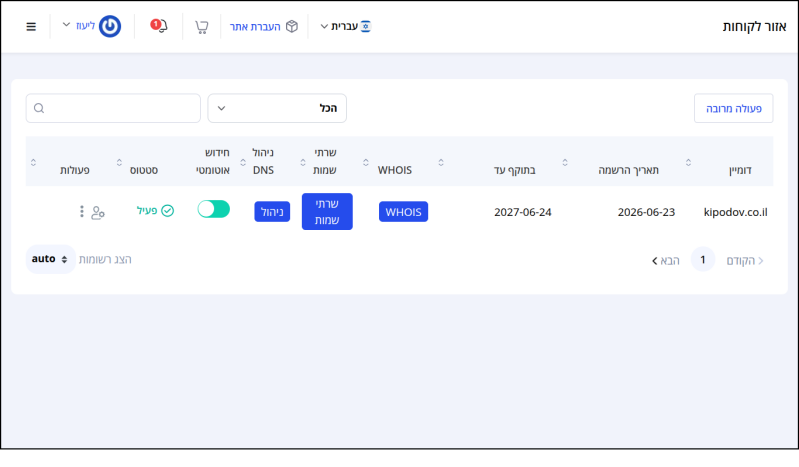Toggle auto-renew switch for kipodov.co.il
This screenshot has height=467, width=799.
[x=214, y=209]
